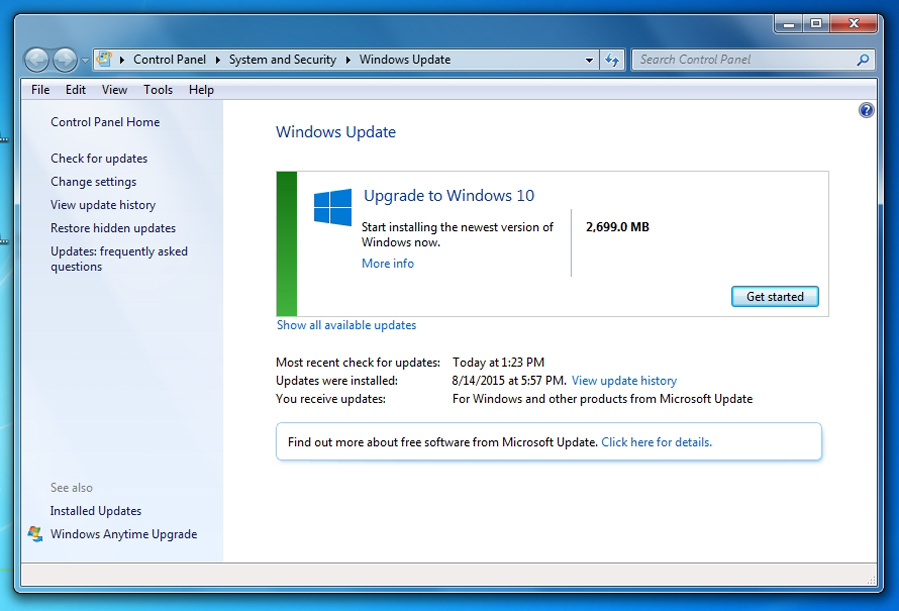
Task: Go to System and Security breadcrumb
Action: [282, 60]
